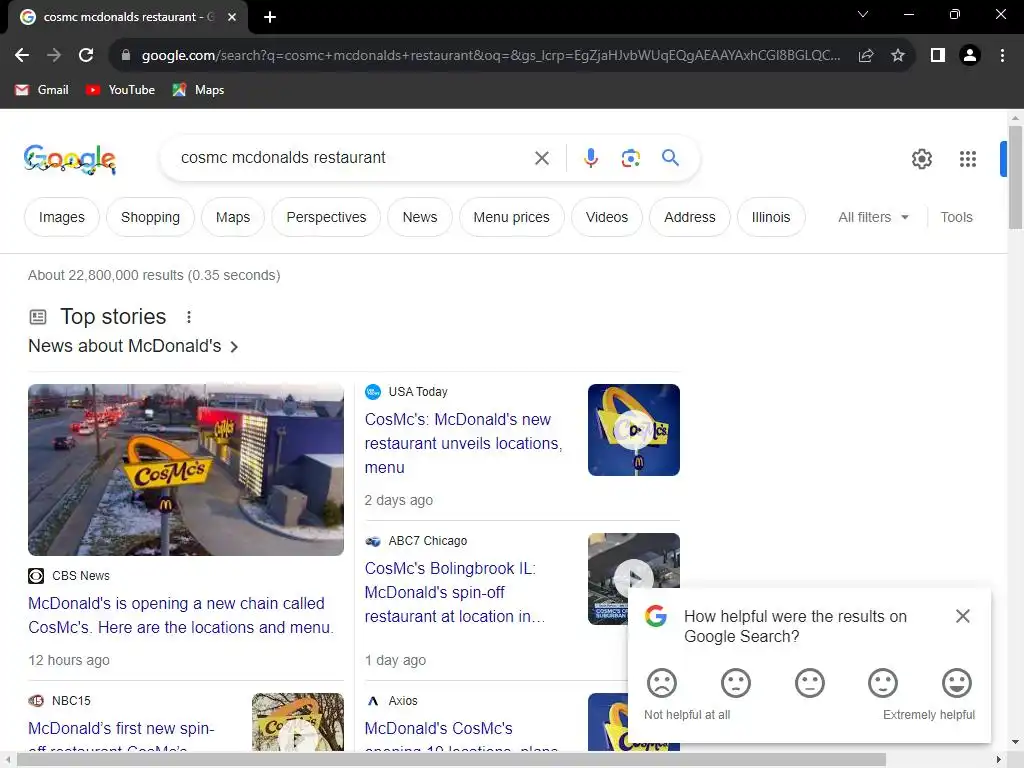The width and height of the screenshot is (1024, 768).
Task: Click the Google holiday logo
Action: pos(70,159)
